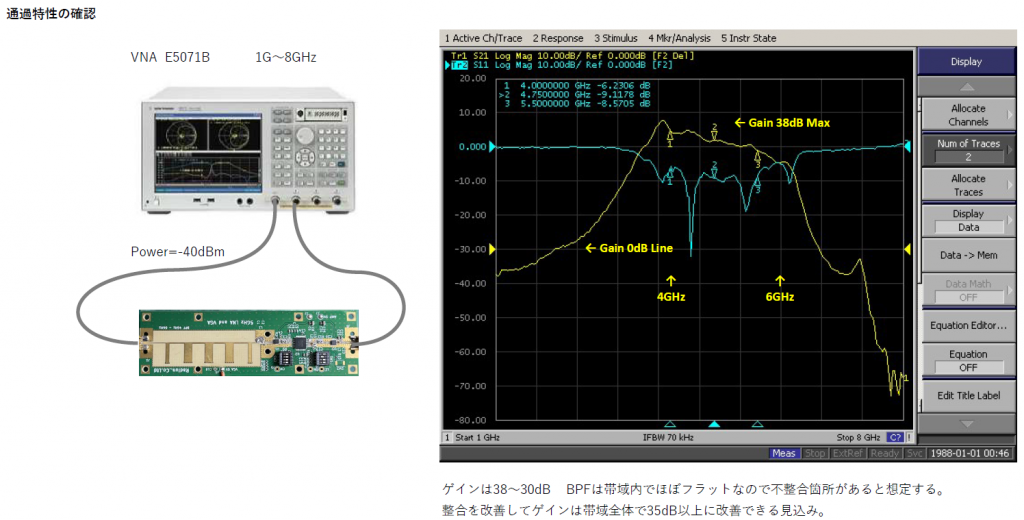Click the Num of Traces value field
This screenshot has width=1024, height=520.
pos(967,157)
